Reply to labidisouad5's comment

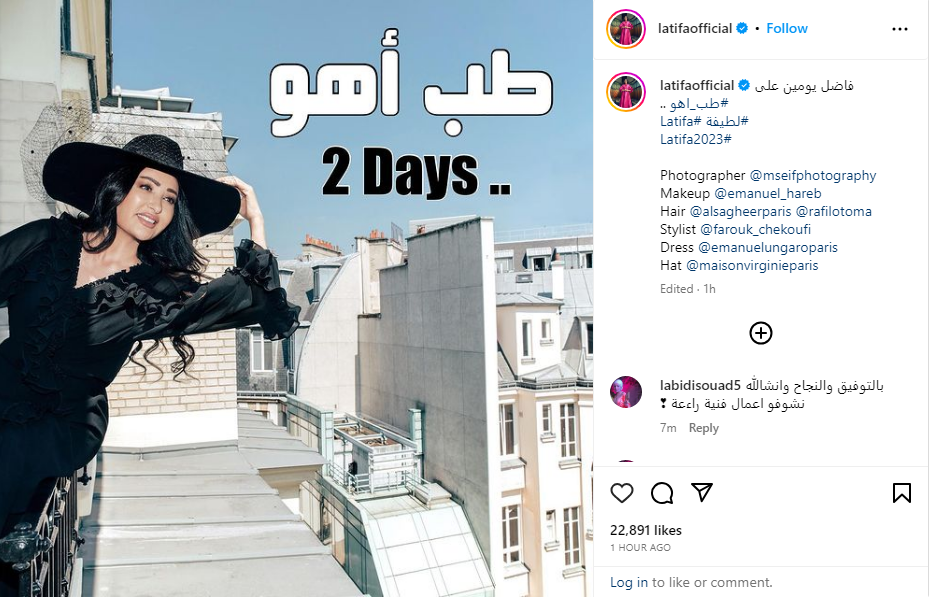pos(703,428)
